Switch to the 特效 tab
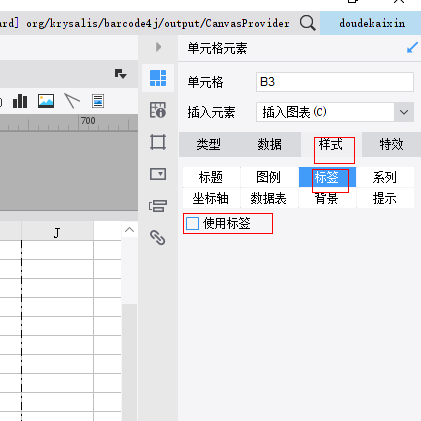The height and width of the screenshot is (421, 421). pos(391,145)
